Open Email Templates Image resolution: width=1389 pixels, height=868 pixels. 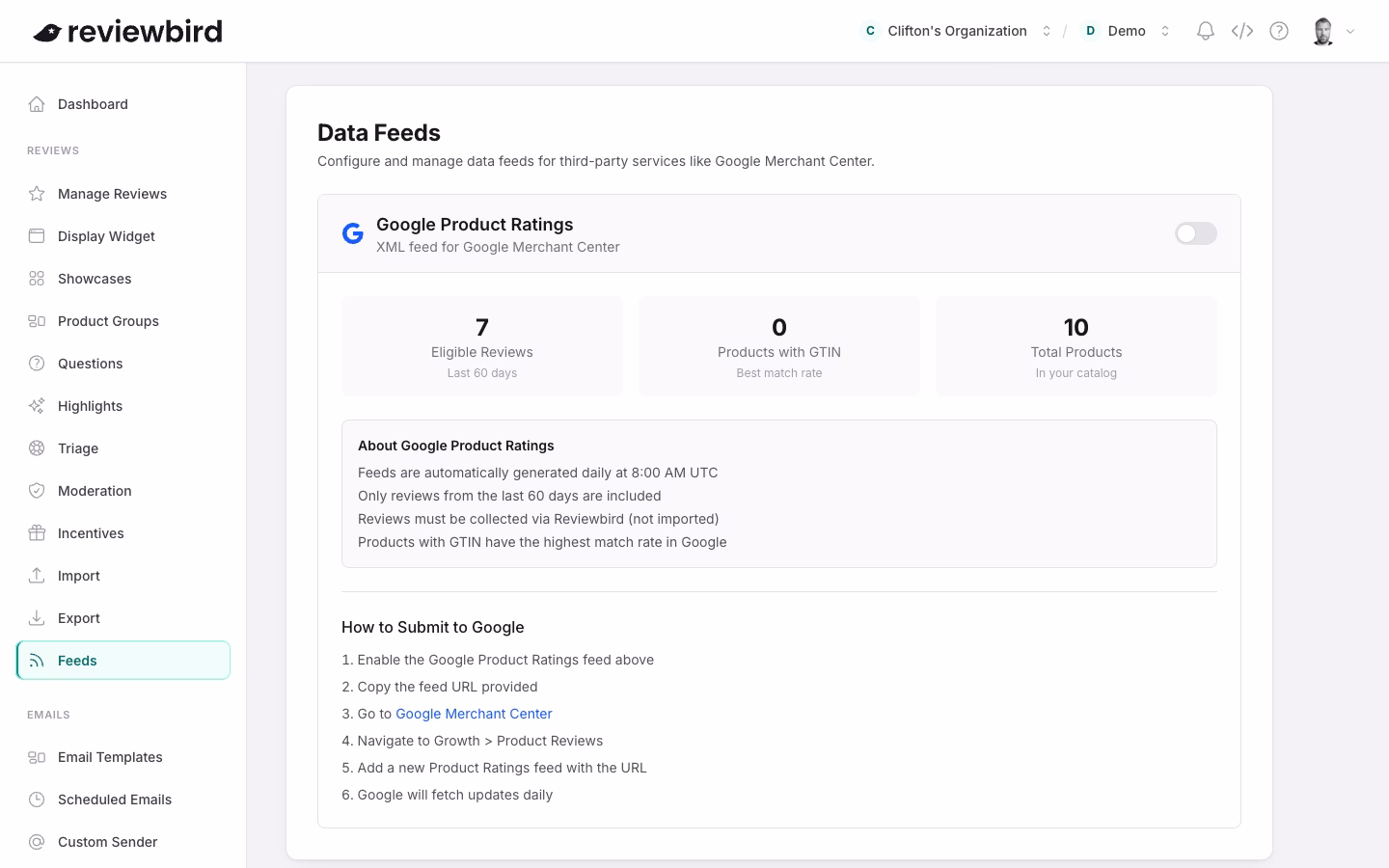pyautogui.click(x=123, y=757)
